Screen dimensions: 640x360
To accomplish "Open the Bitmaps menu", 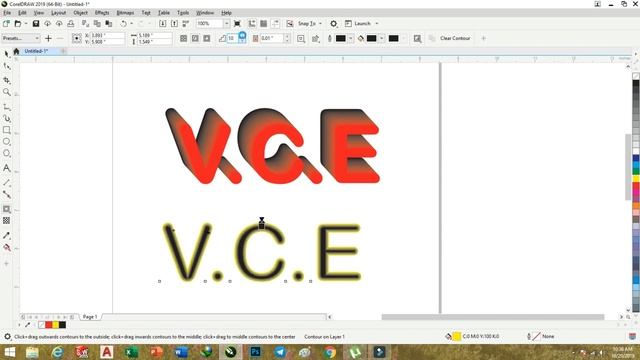I will click(x=125, y=13).
